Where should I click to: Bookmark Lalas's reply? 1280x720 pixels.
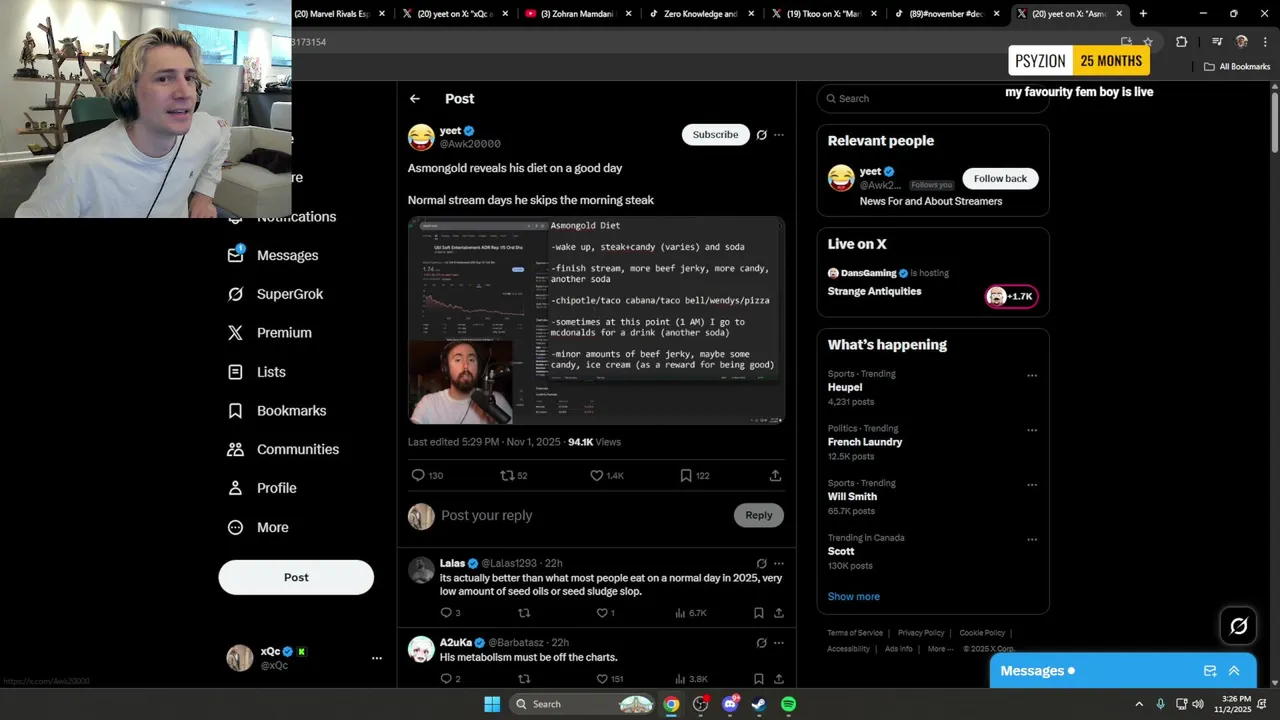(759, 613)
